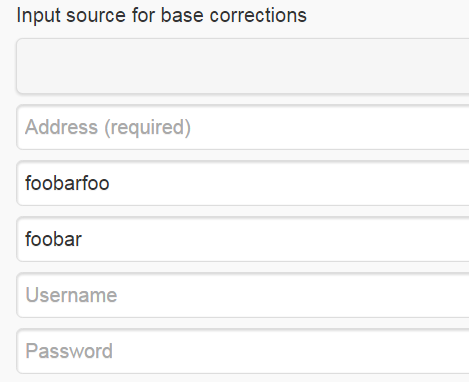Image resolution: width=469 pixels, height=382 pixels.
Task: Click blank area inside the Username field
Action: 293,295
